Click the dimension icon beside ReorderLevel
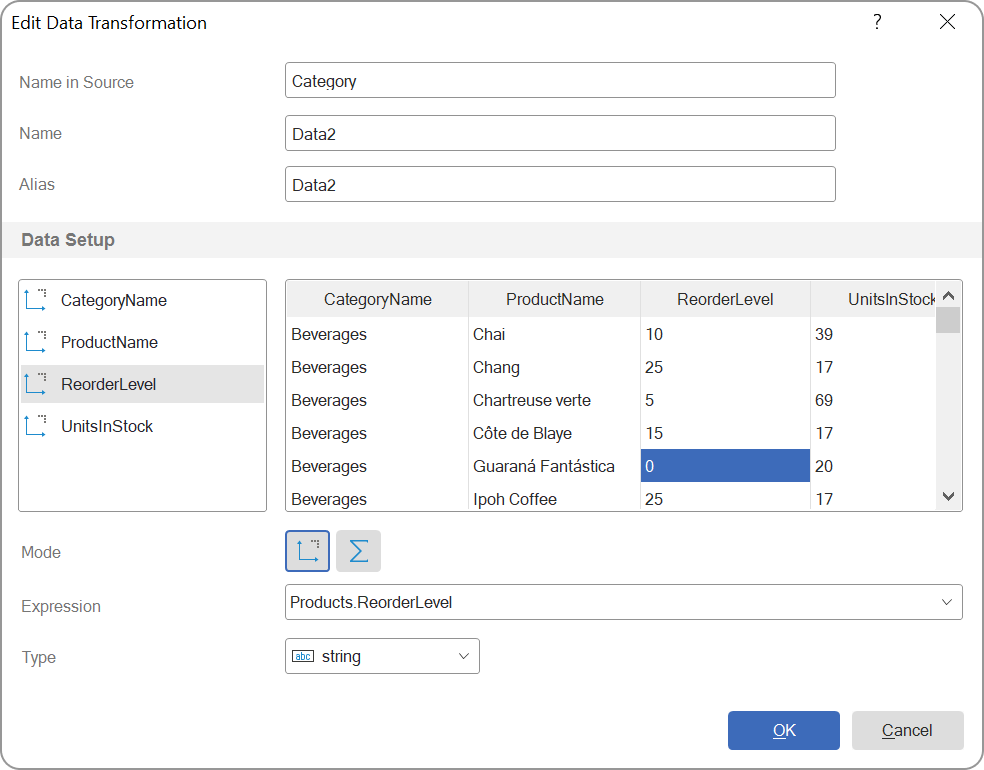The image size is (984, 770). 34,383
